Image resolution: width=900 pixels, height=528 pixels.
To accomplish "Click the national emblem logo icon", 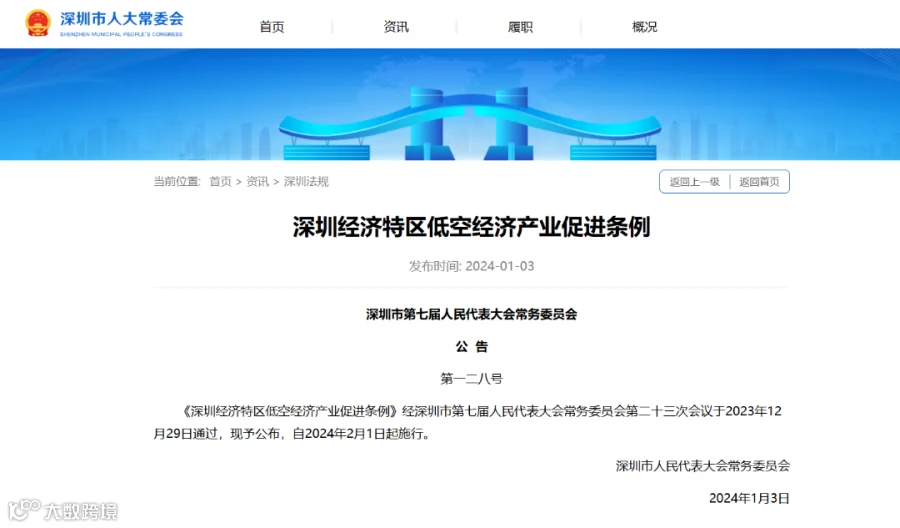I will point(38,24).
